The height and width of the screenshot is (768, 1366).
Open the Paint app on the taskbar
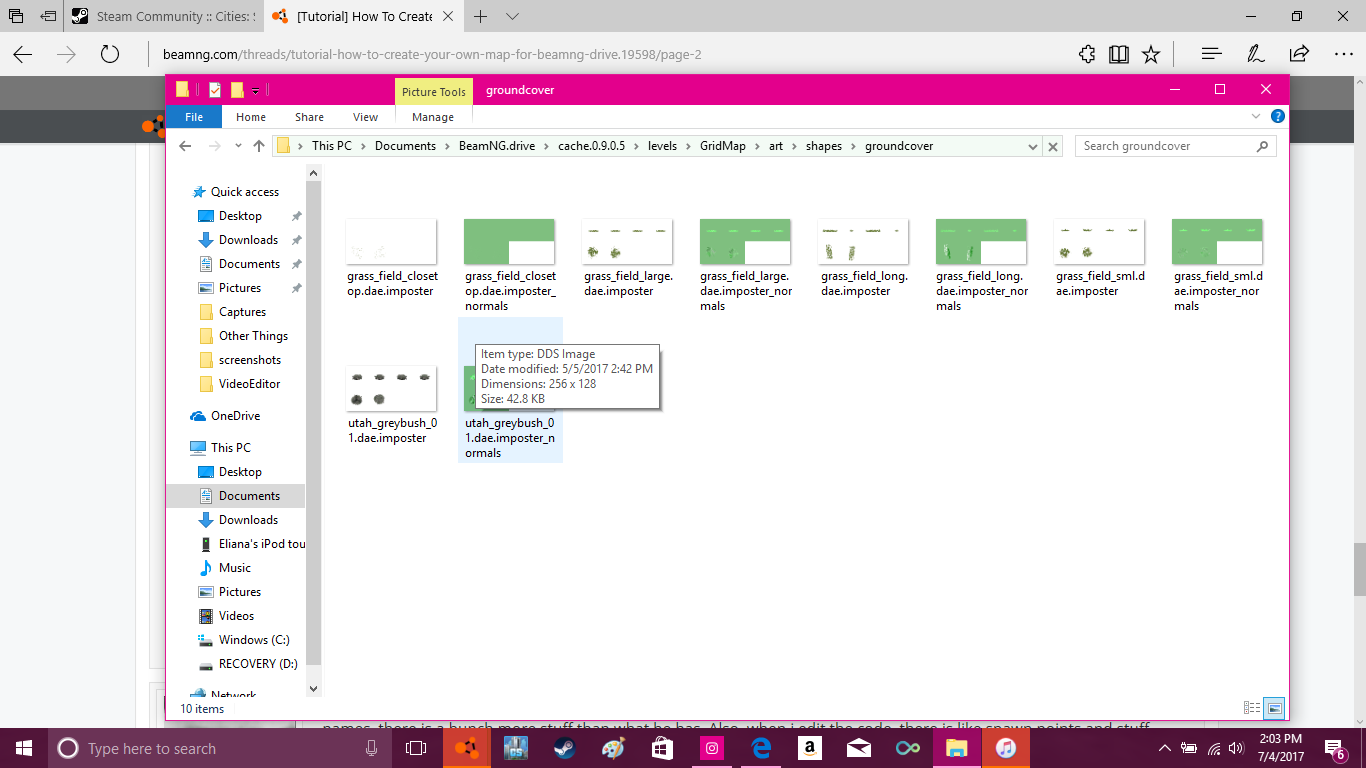(613, 748)
